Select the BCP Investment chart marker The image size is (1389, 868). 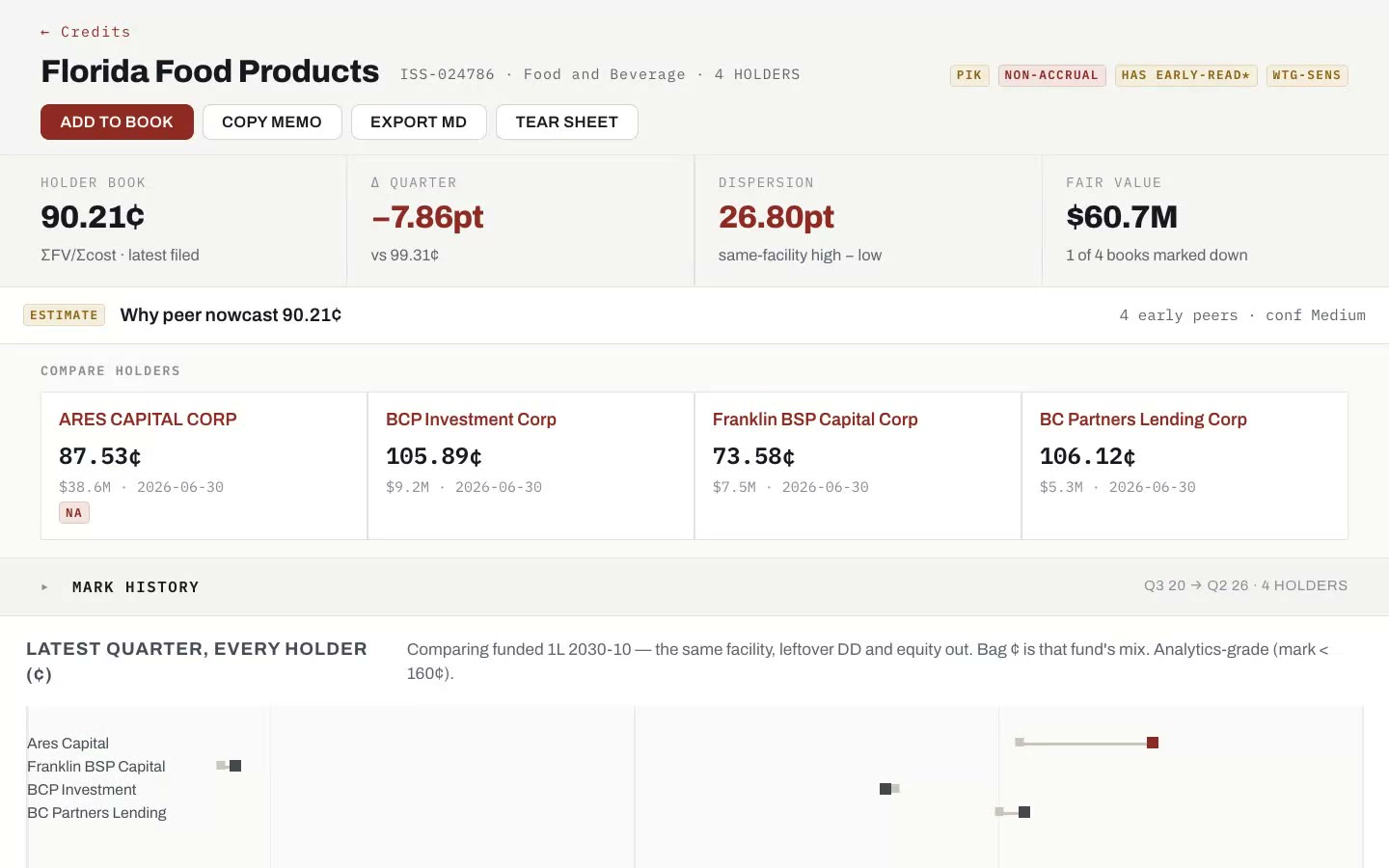click(885, 789)
